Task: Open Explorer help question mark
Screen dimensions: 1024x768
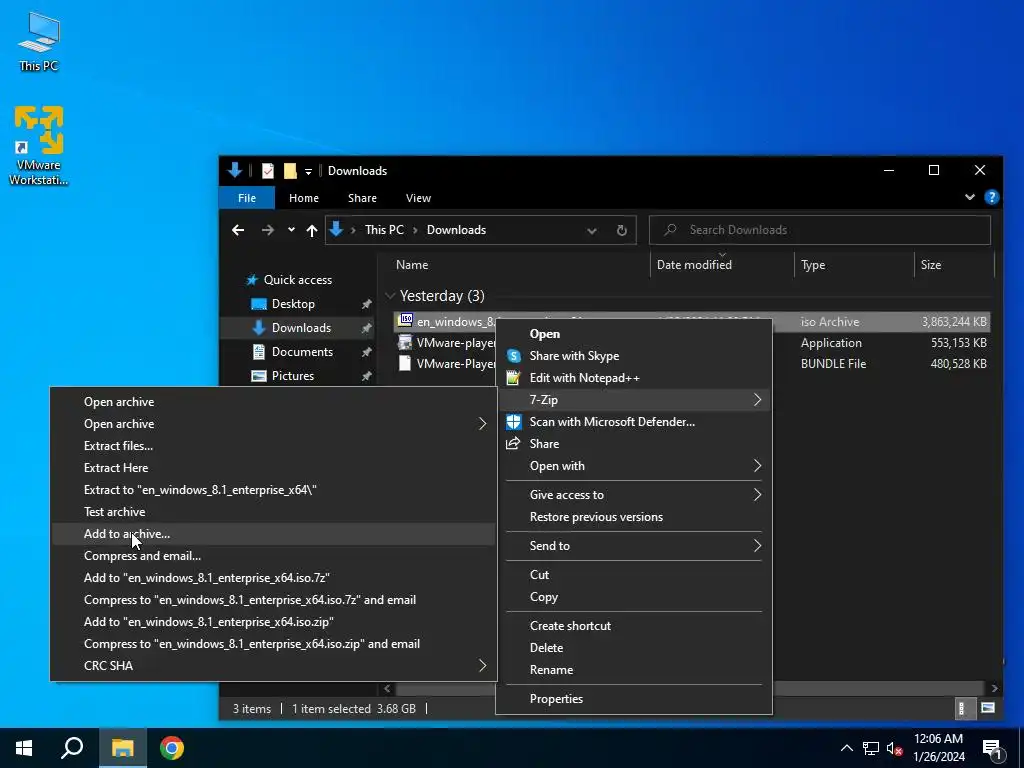Action: 991,197
